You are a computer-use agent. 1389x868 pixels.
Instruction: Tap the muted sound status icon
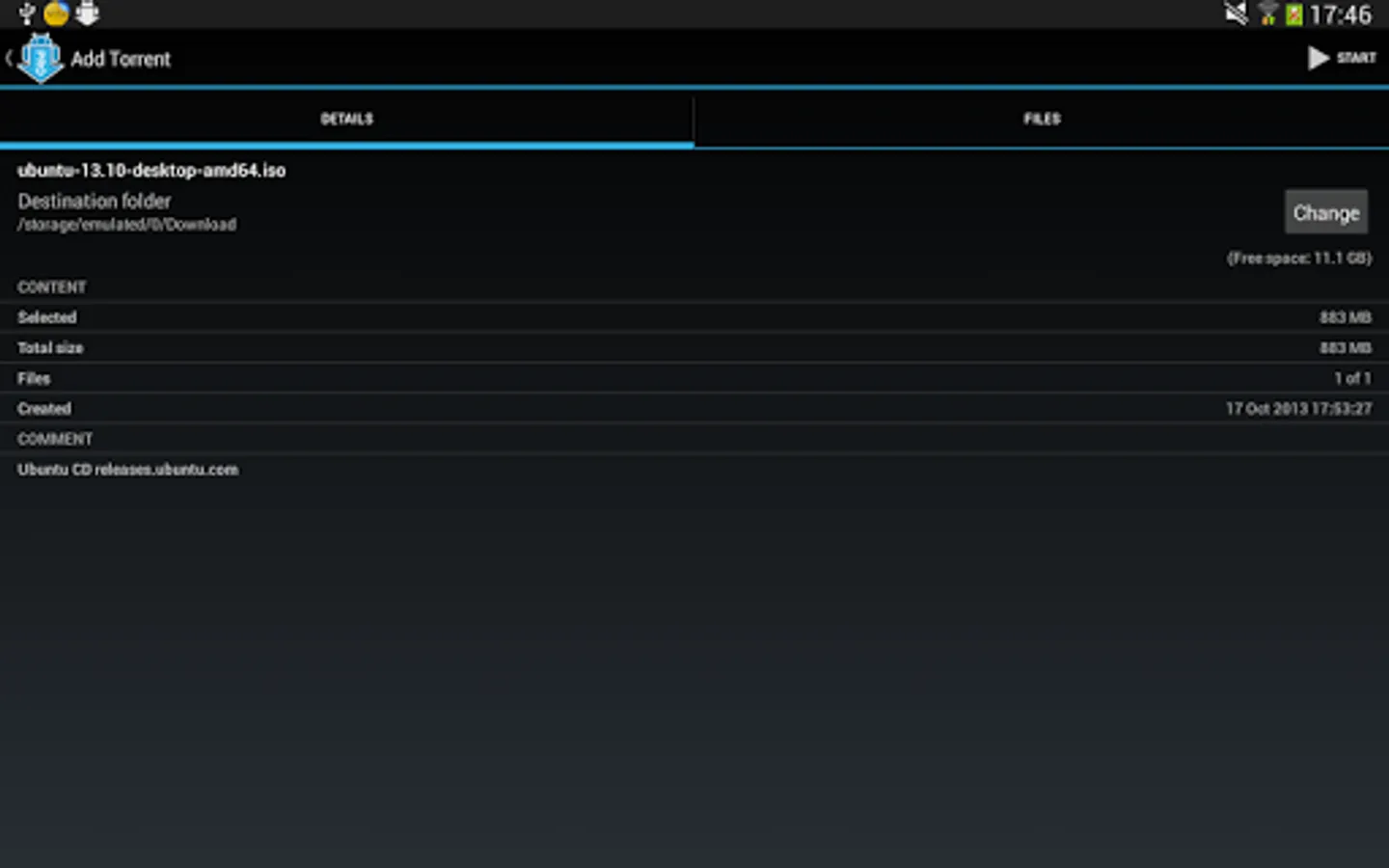point(1236,14)
